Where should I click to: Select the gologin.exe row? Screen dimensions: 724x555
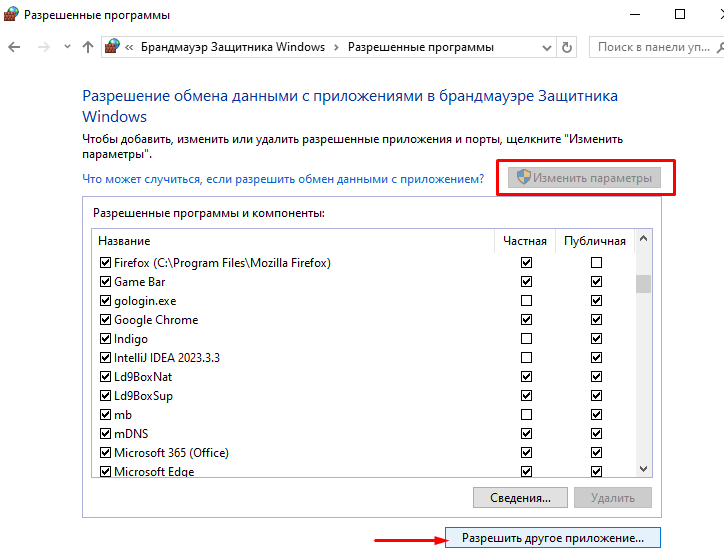363,301
